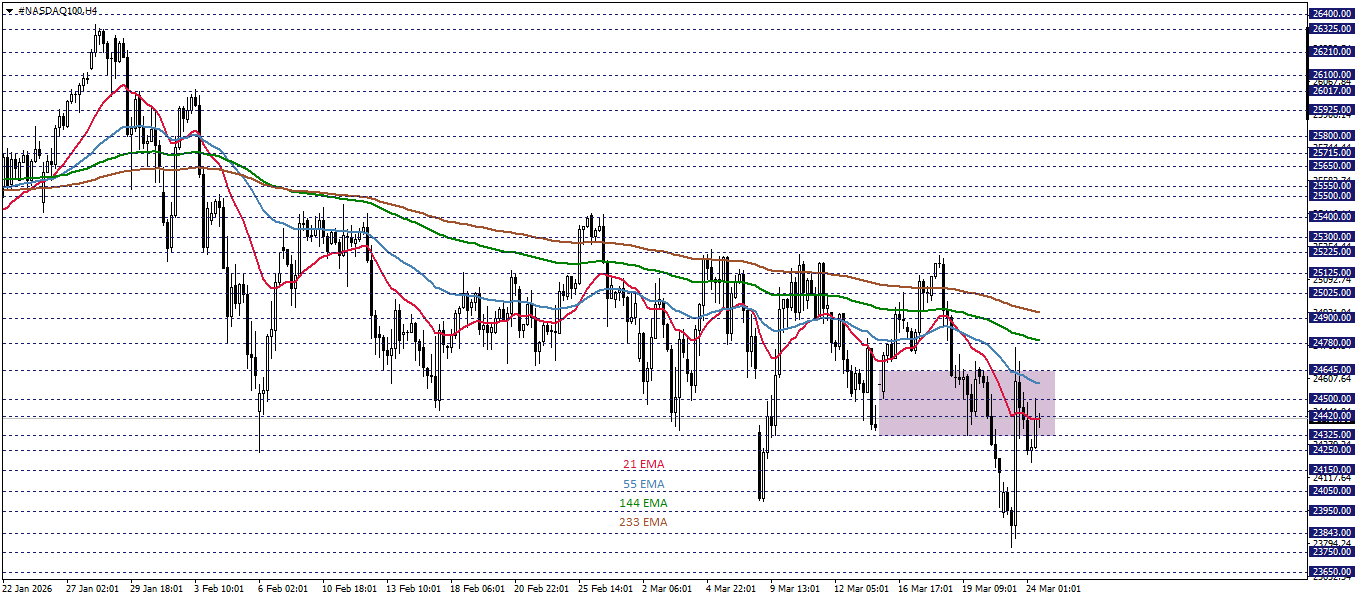Image resolution: width=1358 pixels, height=600 pixels.
Task: Click the 144 EMA legend text
Action: click(x=645, y=504)
